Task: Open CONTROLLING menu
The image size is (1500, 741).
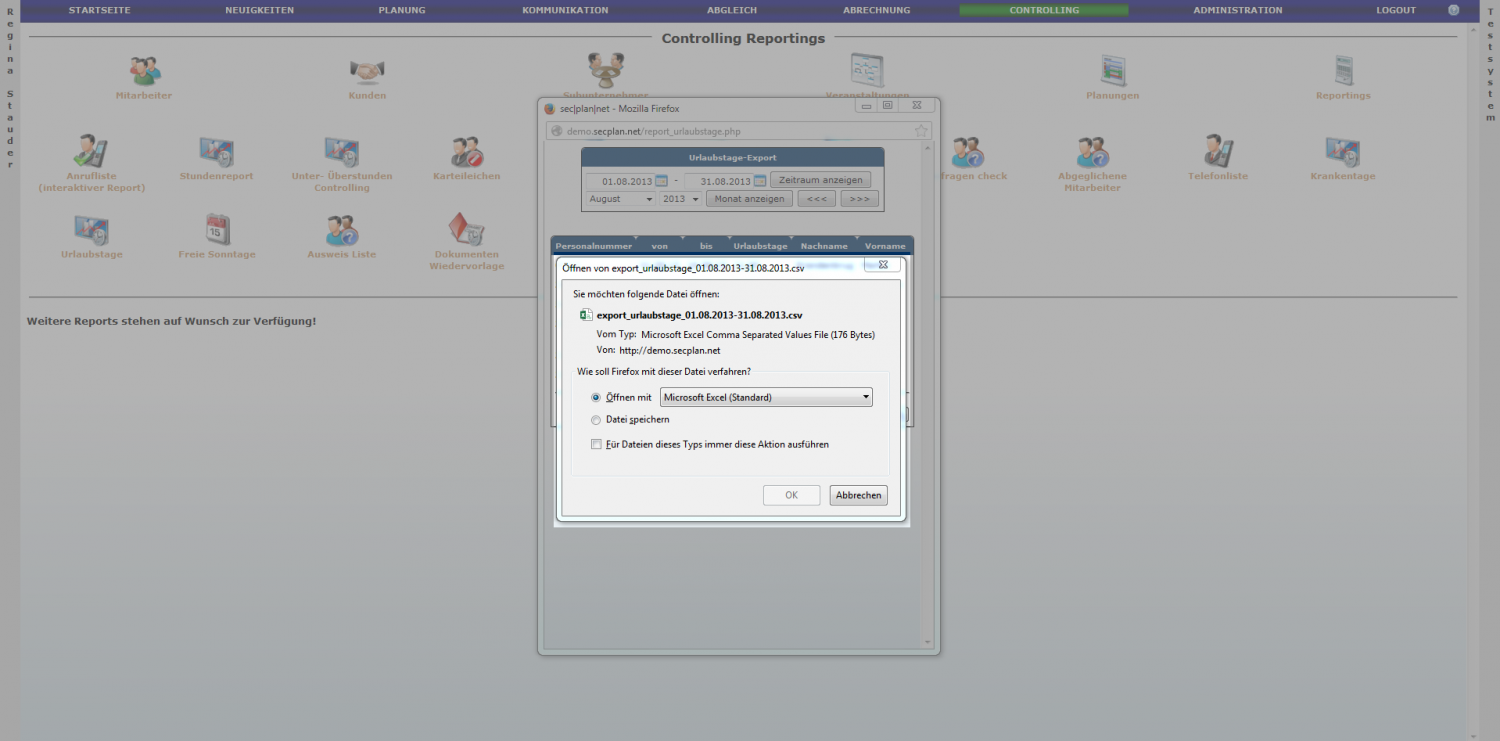Action: pos(1044,10)
